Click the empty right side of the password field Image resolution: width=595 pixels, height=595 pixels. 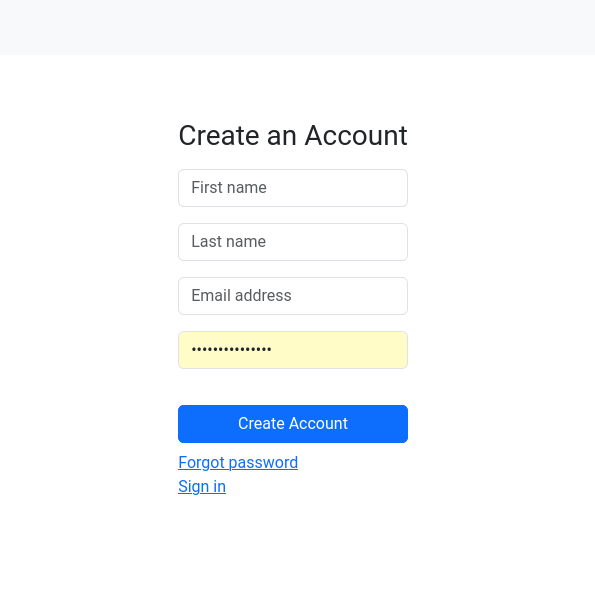pyautogui.click(x=342, y=350)
